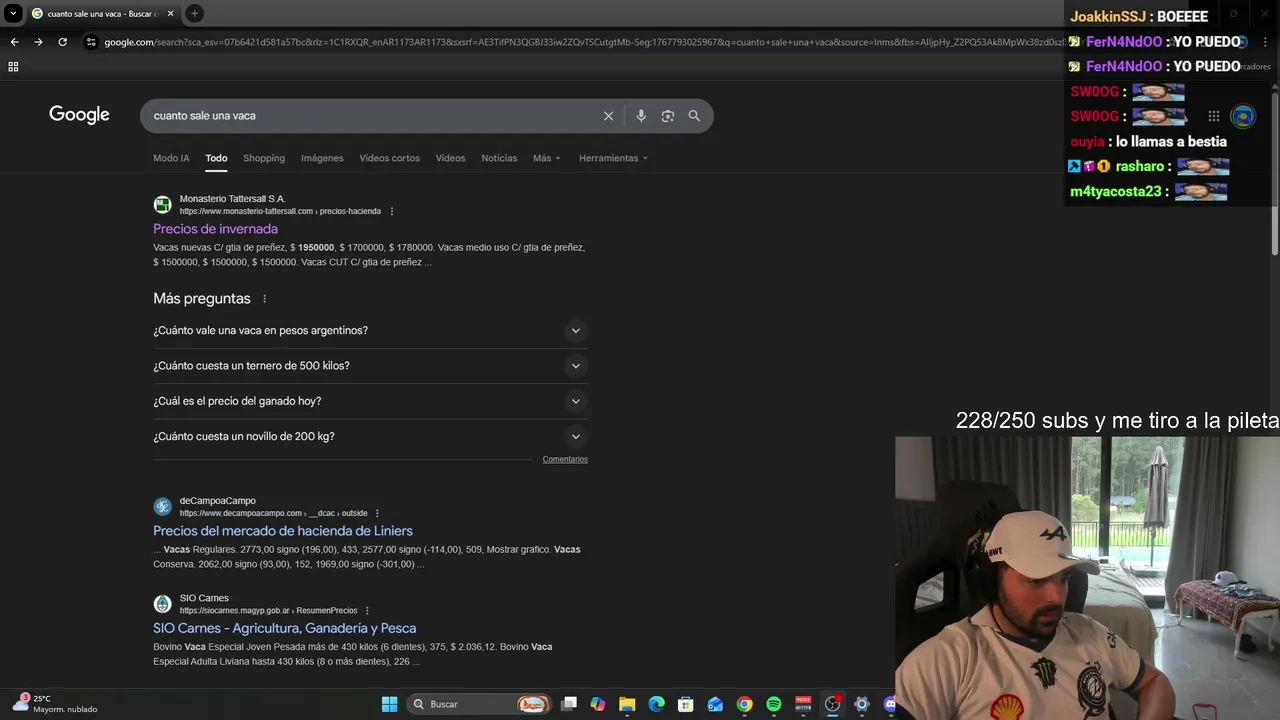Open Google apps grid icon
The height and width of the screenshot is (720, 1280).
tap(1213, 116)
